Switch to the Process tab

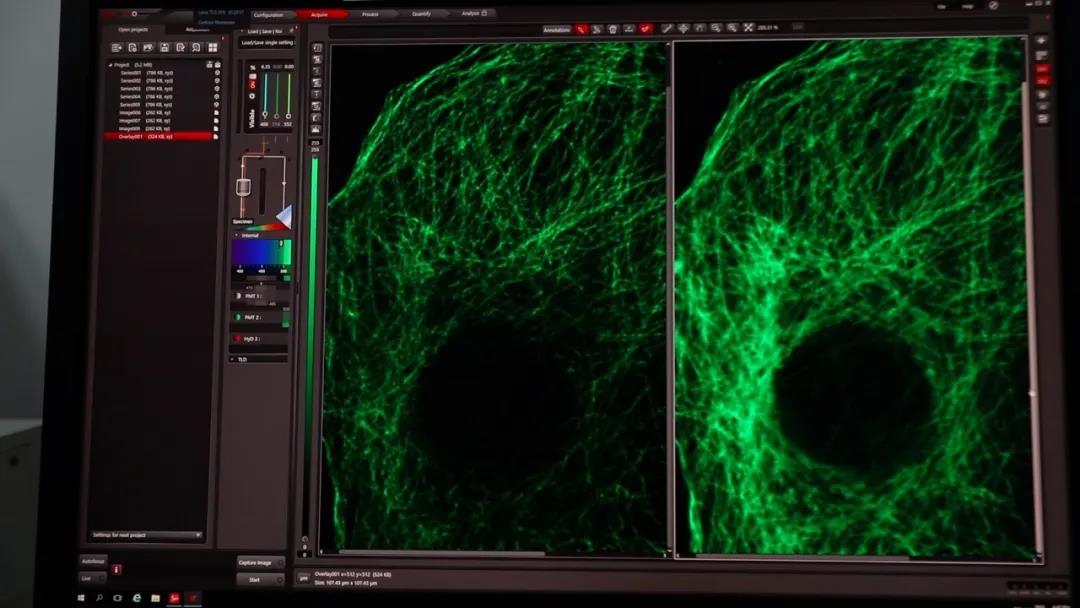[370, 14]
